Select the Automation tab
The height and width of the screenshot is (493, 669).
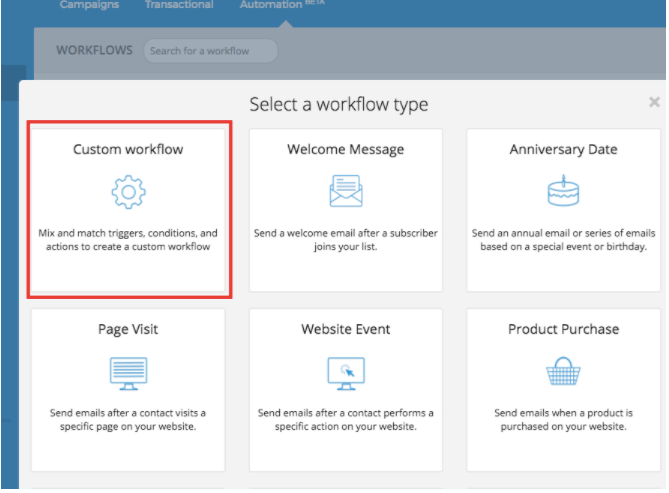point(272,5)
